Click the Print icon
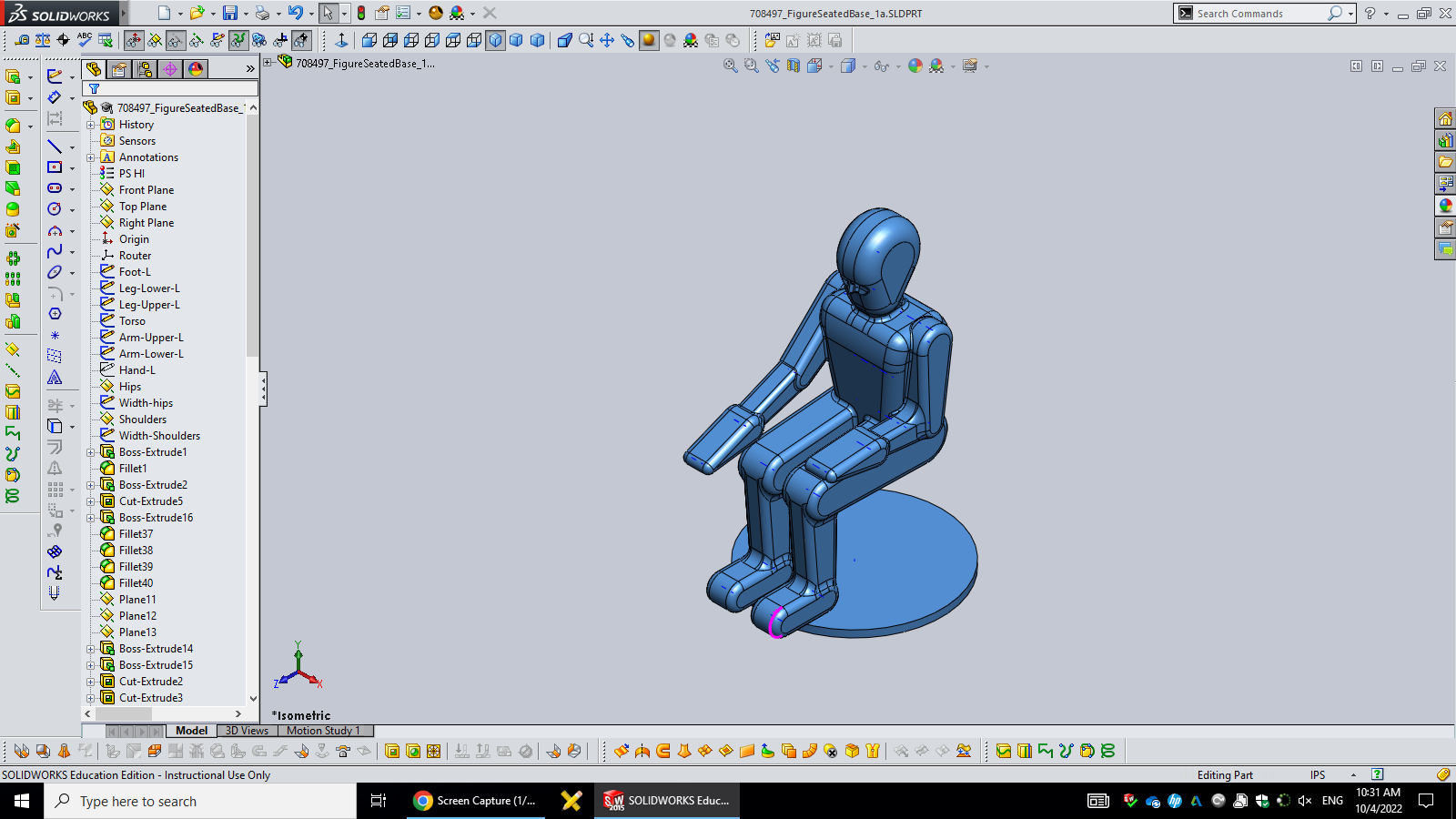 [x=262, y=13]
